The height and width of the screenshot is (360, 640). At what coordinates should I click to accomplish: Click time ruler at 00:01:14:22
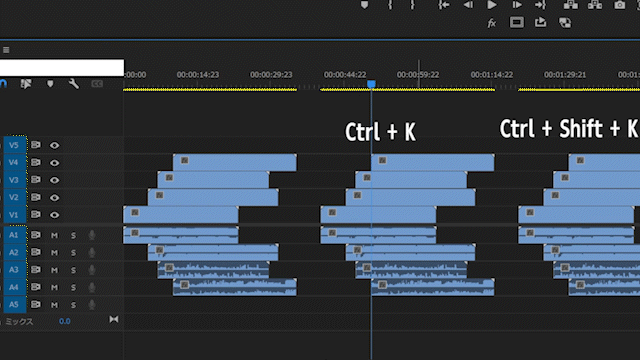(x=491, y=75)
